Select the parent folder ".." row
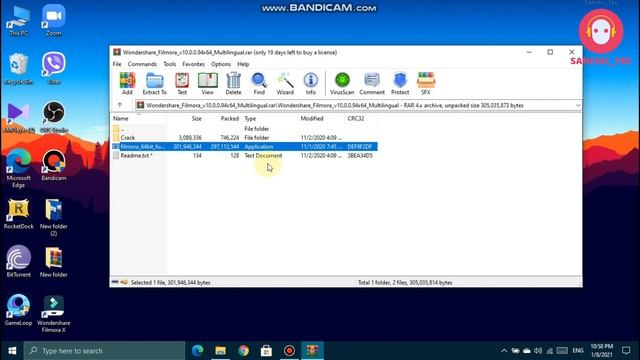 244,129
